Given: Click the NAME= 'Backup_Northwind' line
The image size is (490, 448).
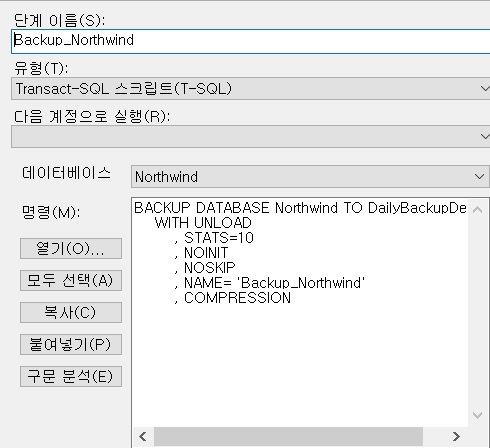Looking at the screenshot, I should click(269, 283).
